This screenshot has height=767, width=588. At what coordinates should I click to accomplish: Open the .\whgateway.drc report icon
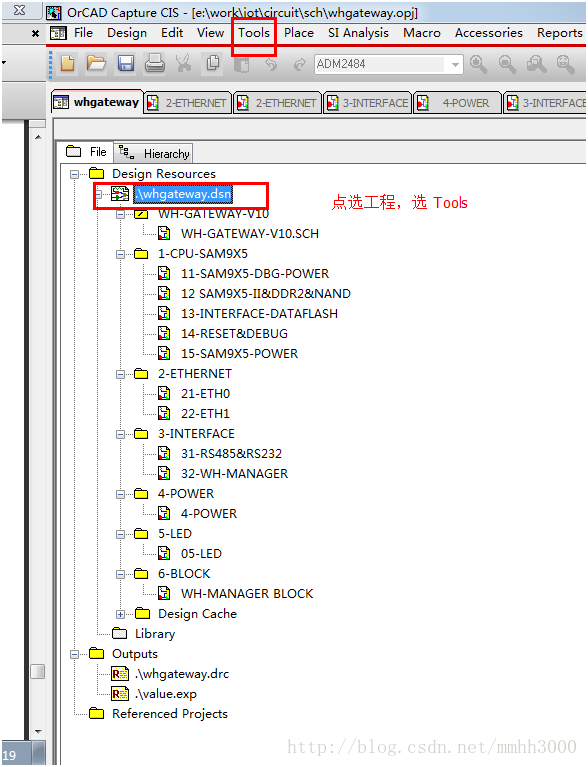120,674
